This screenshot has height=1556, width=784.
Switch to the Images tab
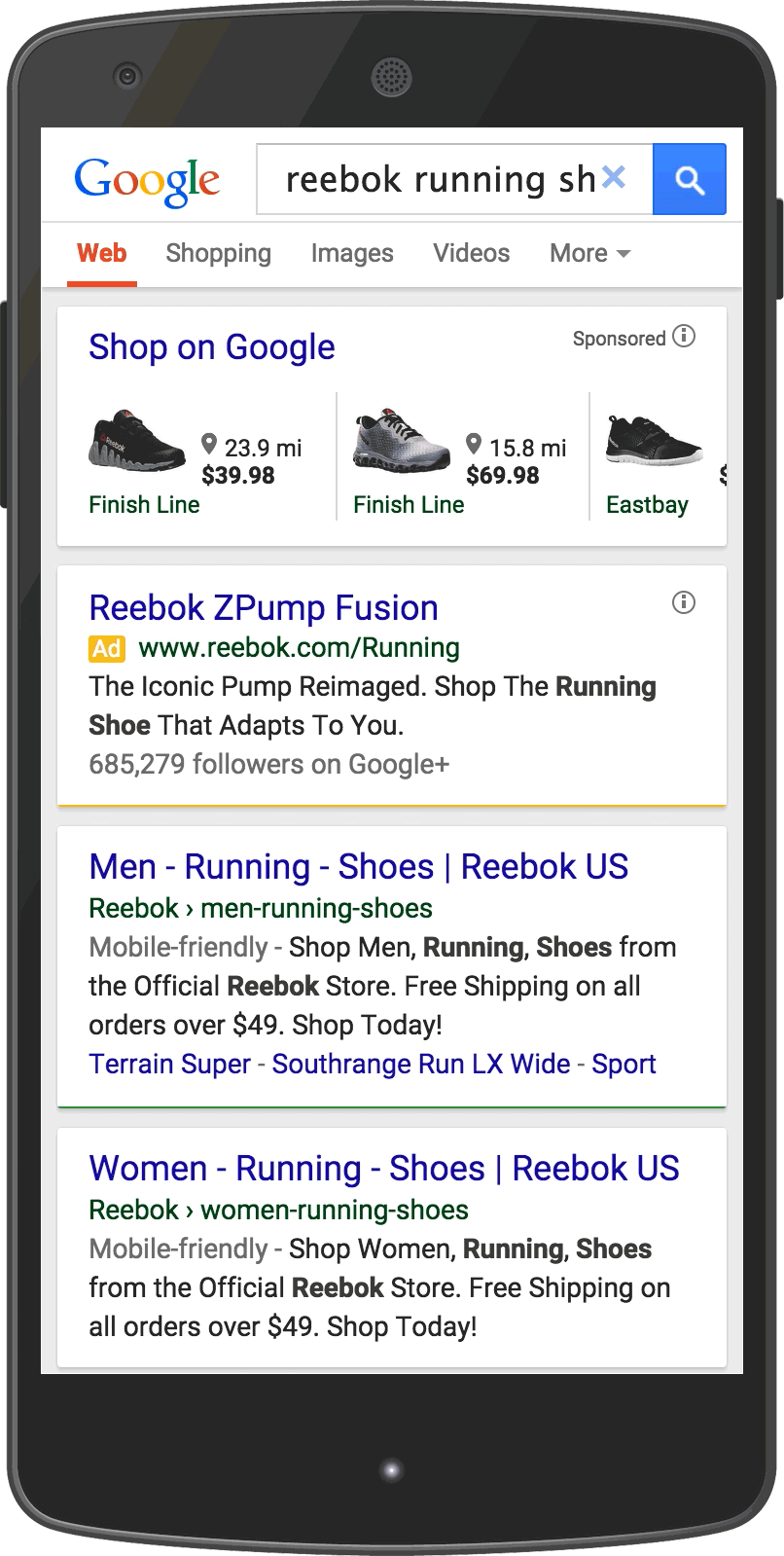352,253
